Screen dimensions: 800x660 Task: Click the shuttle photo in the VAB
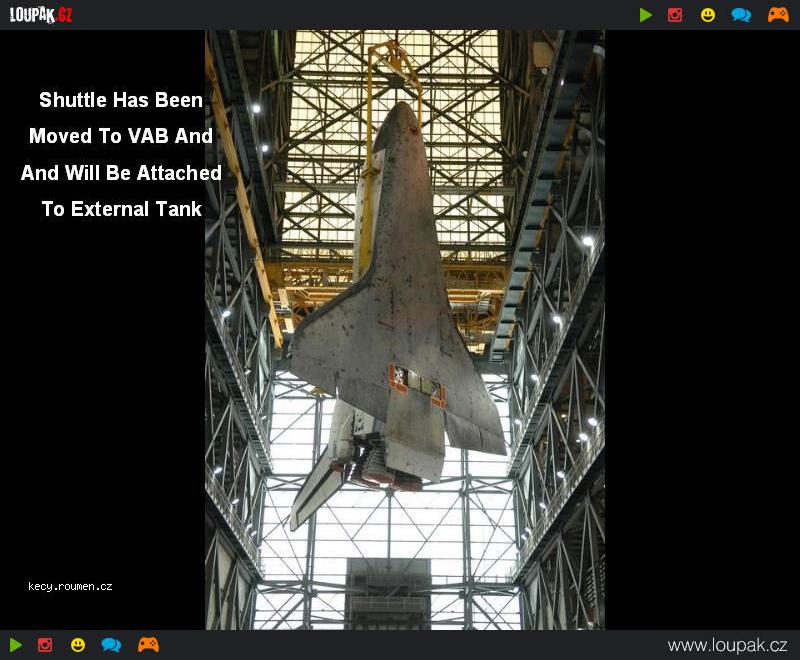pyautogui.click(x=405, y=329)
